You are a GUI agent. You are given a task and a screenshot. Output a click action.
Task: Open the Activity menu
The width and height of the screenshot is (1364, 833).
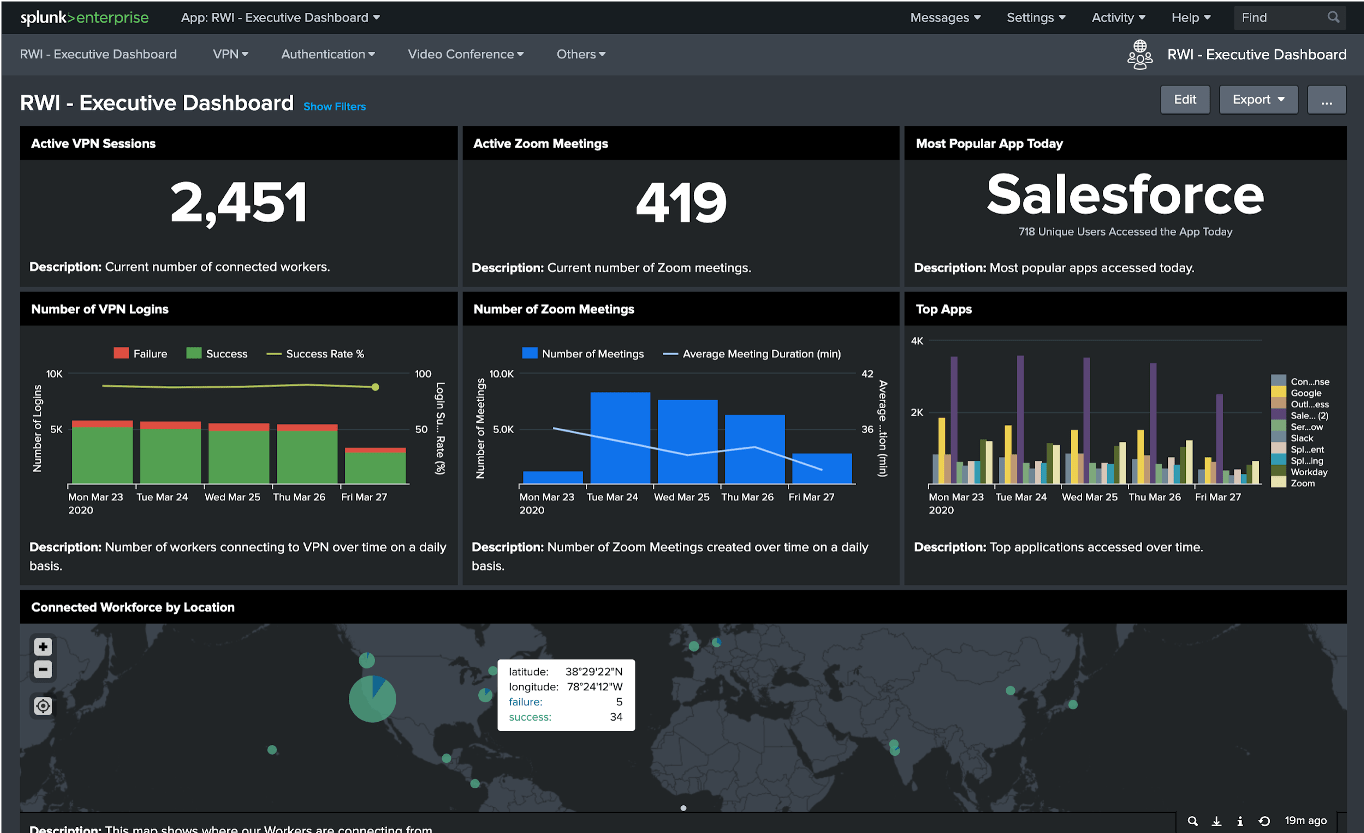pyautogui.click(x=1117, y=17)
